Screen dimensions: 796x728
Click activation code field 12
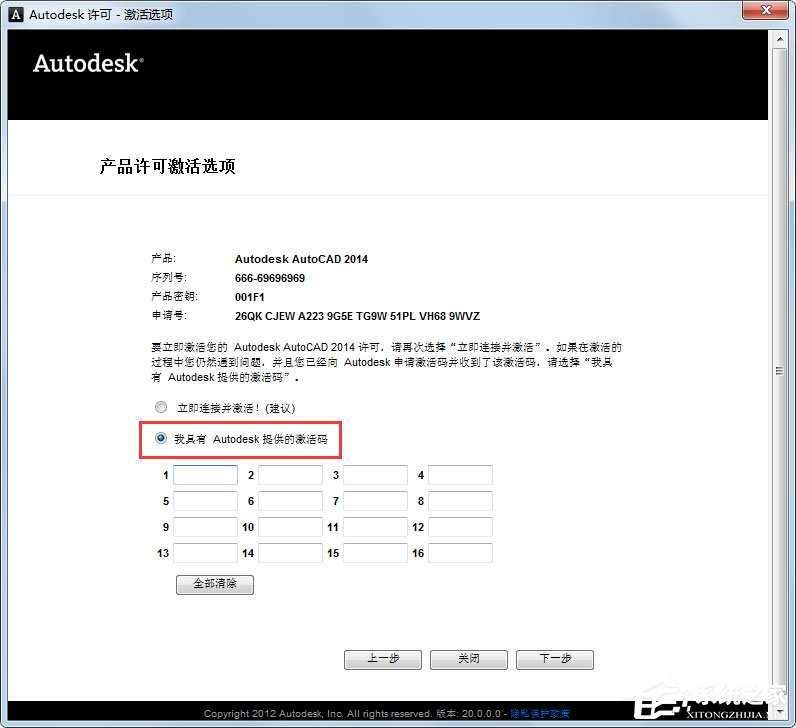[x=460, y=527]
